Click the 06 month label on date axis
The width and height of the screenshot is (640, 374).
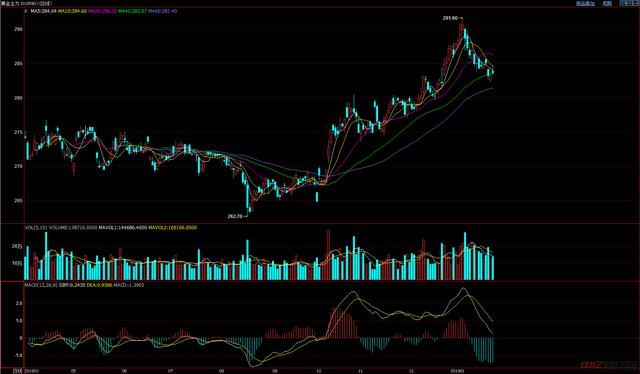tap(124, 371)
